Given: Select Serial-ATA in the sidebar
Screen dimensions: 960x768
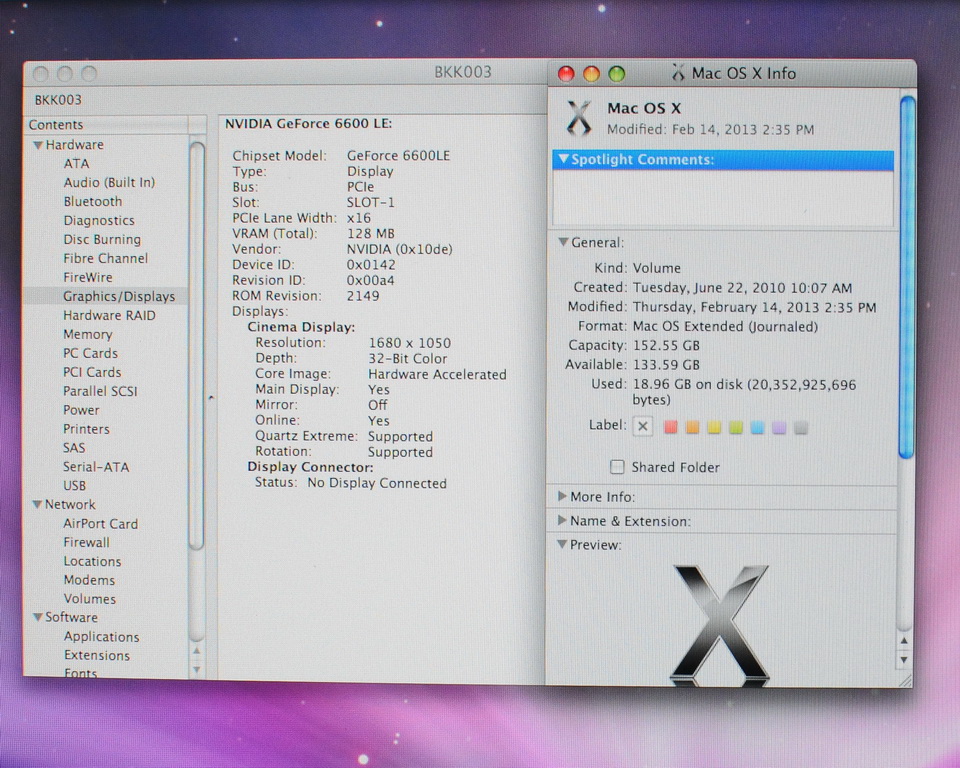Looking at the screenshot, I should coord(96,467).
